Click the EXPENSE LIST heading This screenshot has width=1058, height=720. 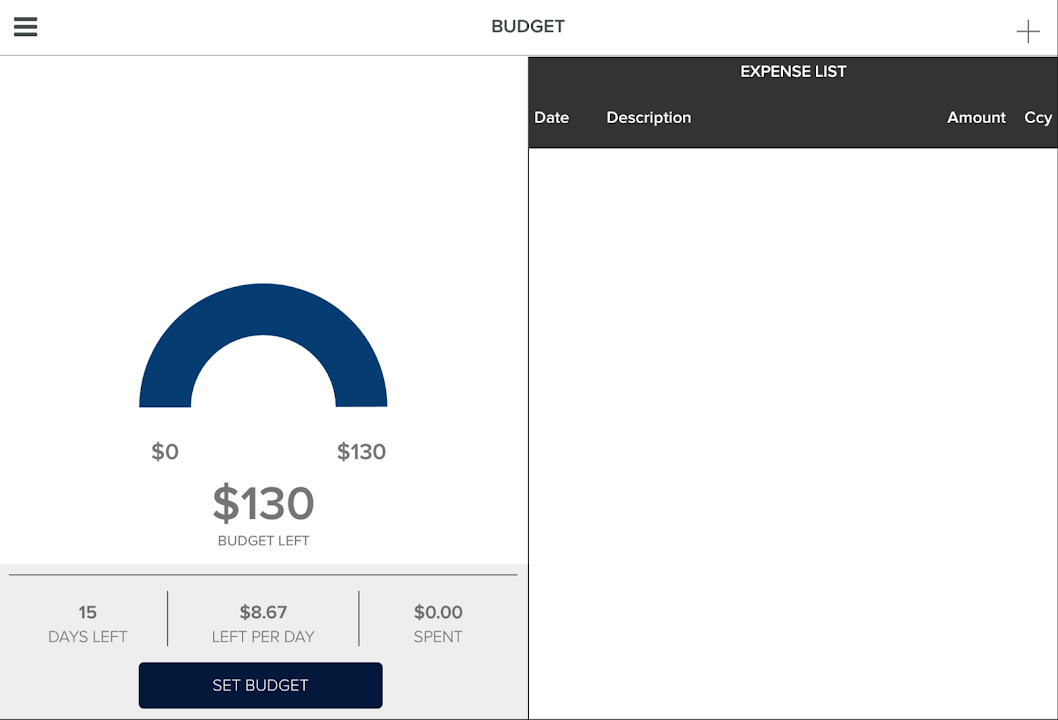click(x=793, y=72)
